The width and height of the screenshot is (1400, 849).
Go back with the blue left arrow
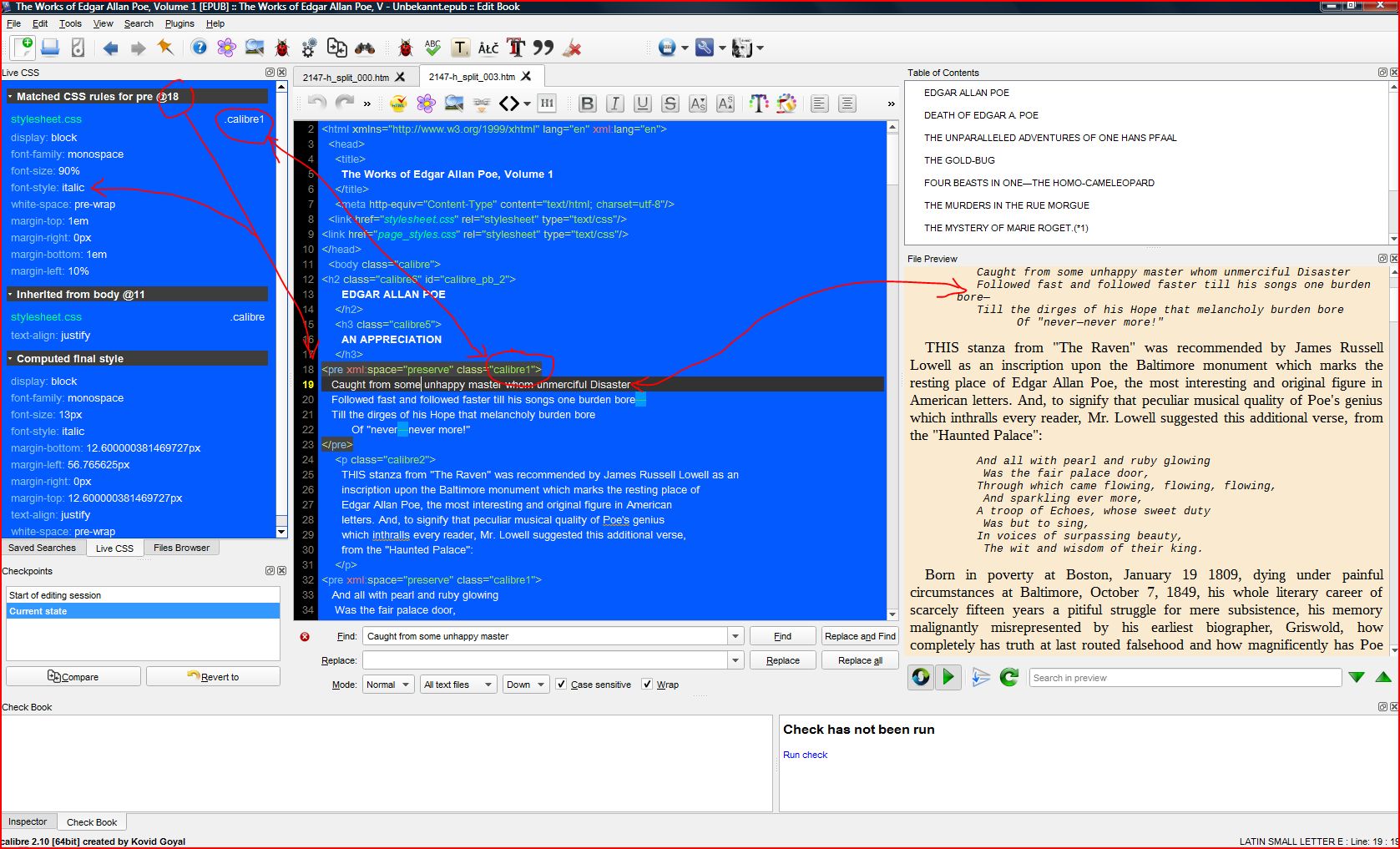[110, 48]
